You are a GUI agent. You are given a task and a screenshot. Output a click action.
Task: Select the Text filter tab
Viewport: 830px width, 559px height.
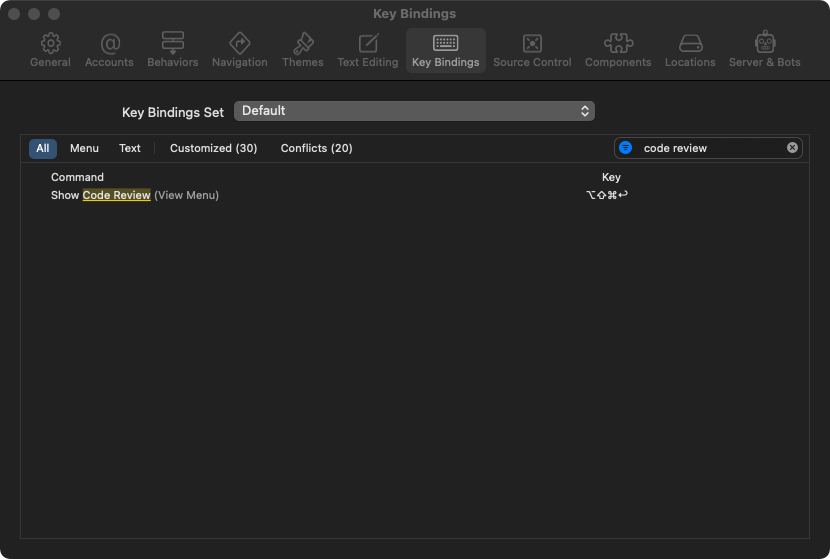(x=130, y=148)
